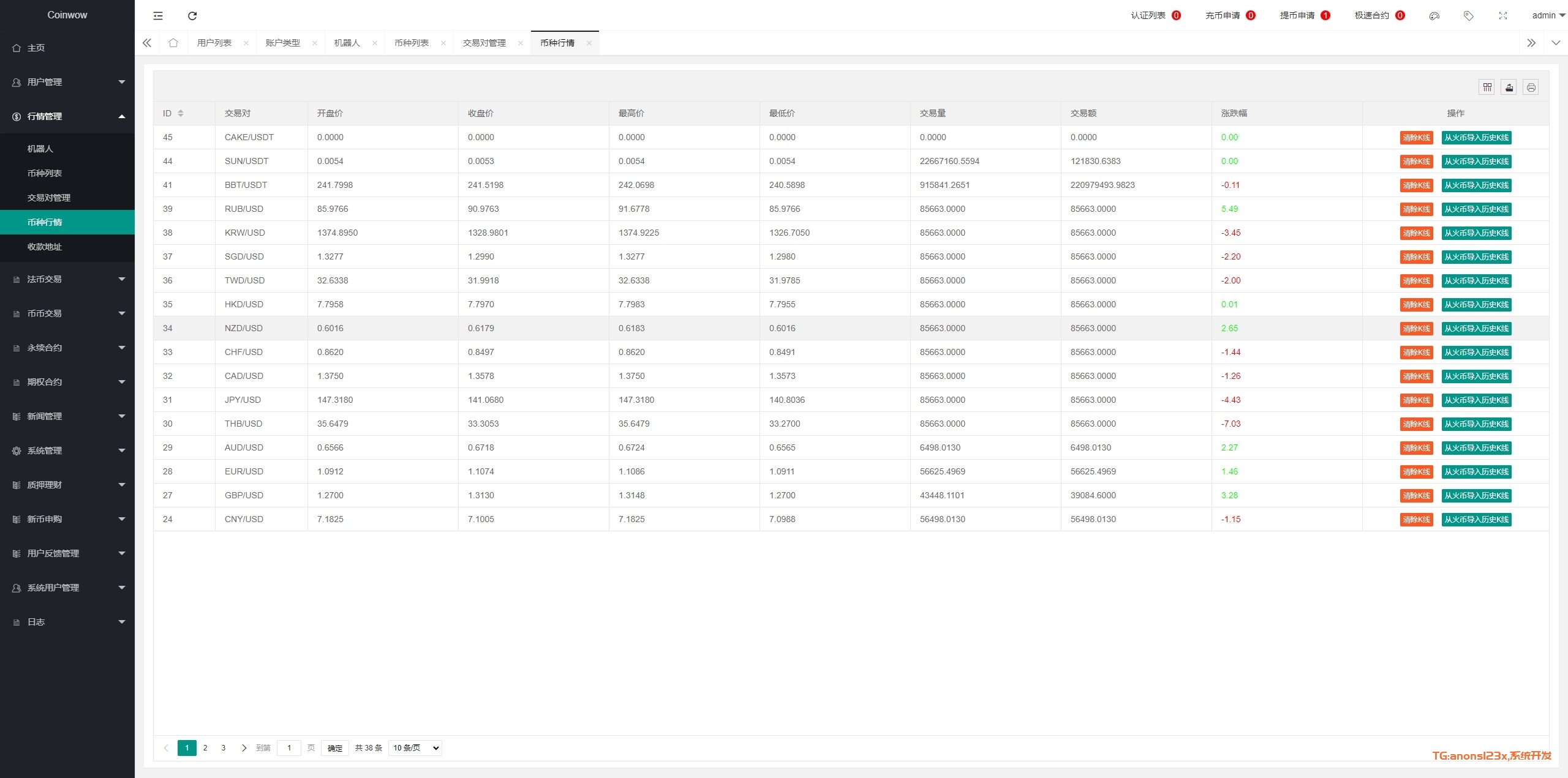
Task: Expand 系统管理 sidebar menu
Action: pyautogui.click(x=67, y=451)
